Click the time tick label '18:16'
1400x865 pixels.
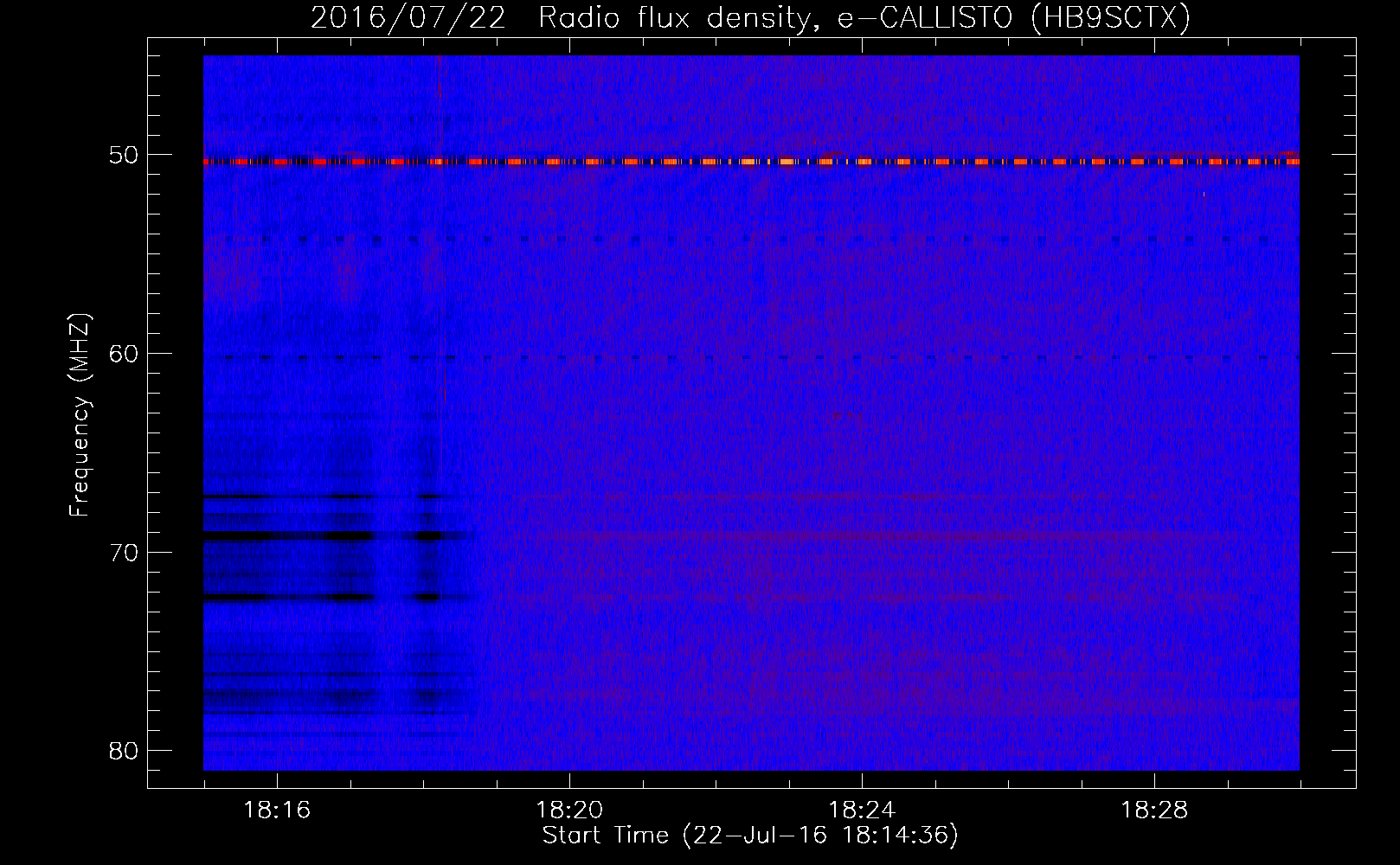[x=277, y=811]
